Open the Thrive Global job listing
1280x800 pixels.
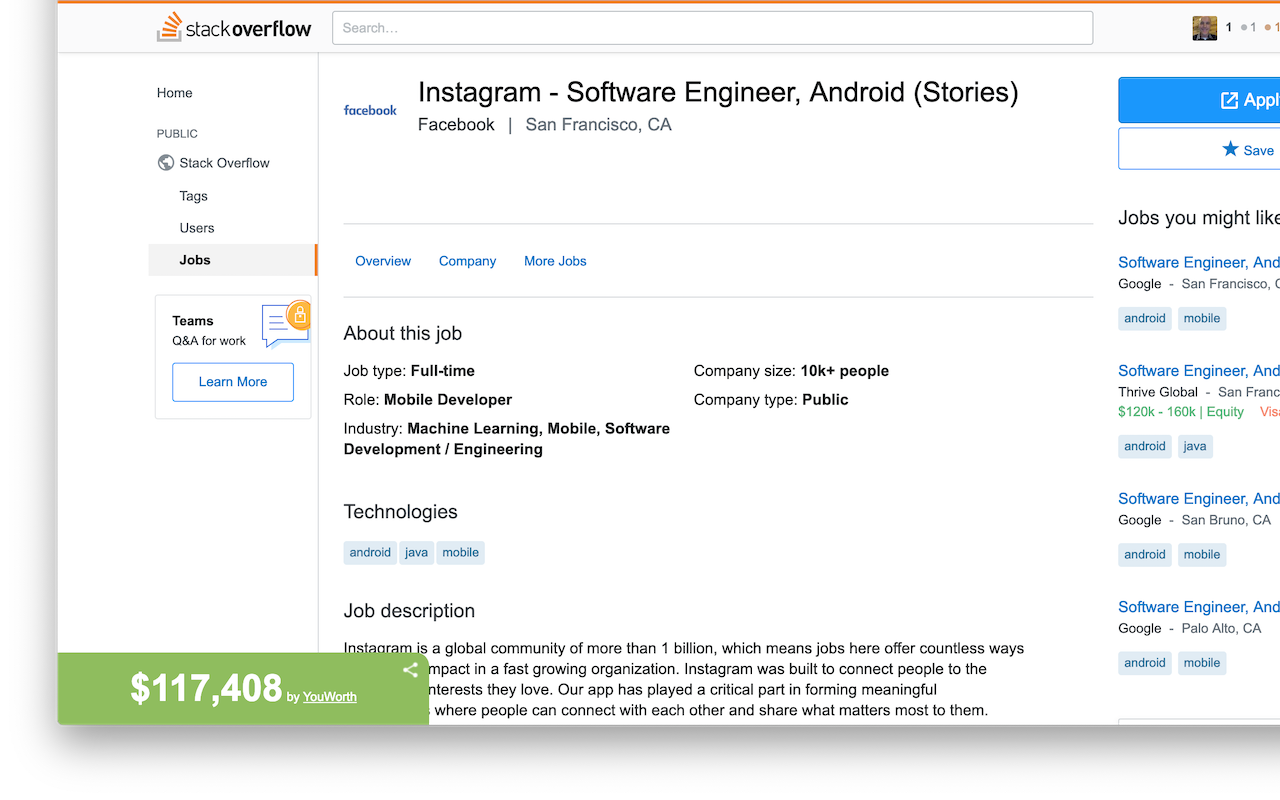(x=1198, y=371)
